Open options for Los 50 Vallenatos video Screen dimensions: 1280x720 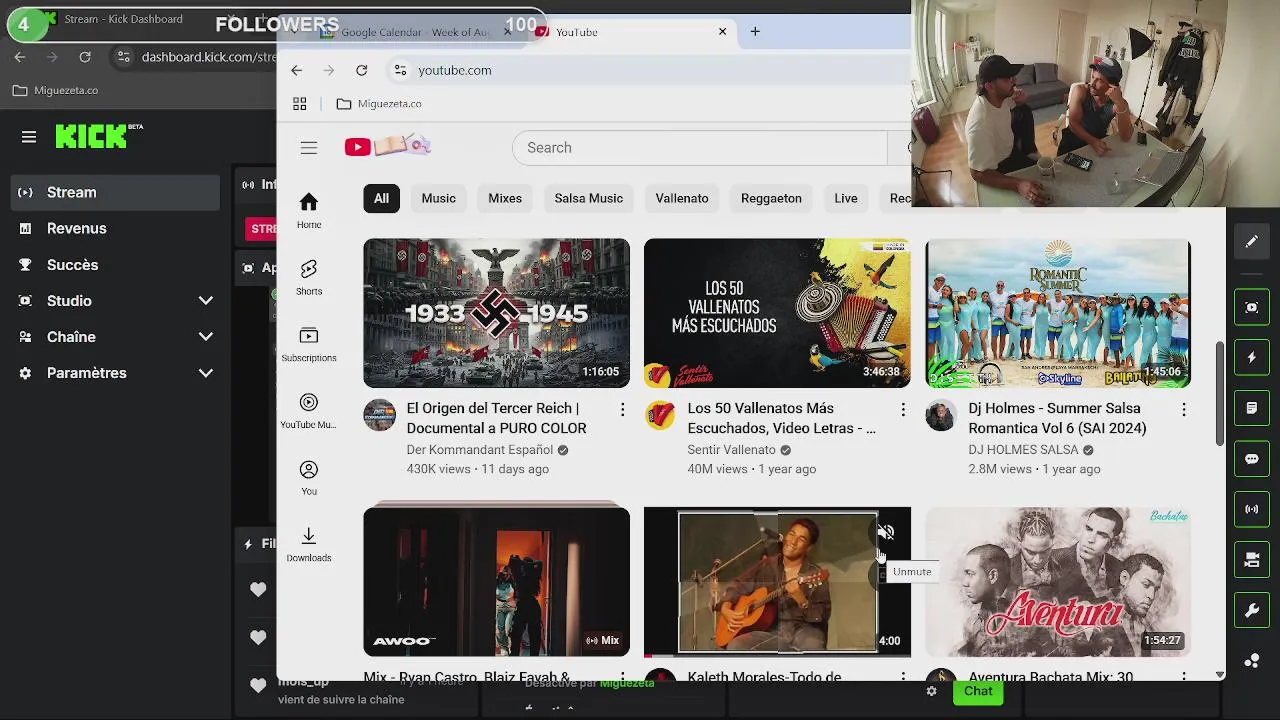[x=903, y=410]
